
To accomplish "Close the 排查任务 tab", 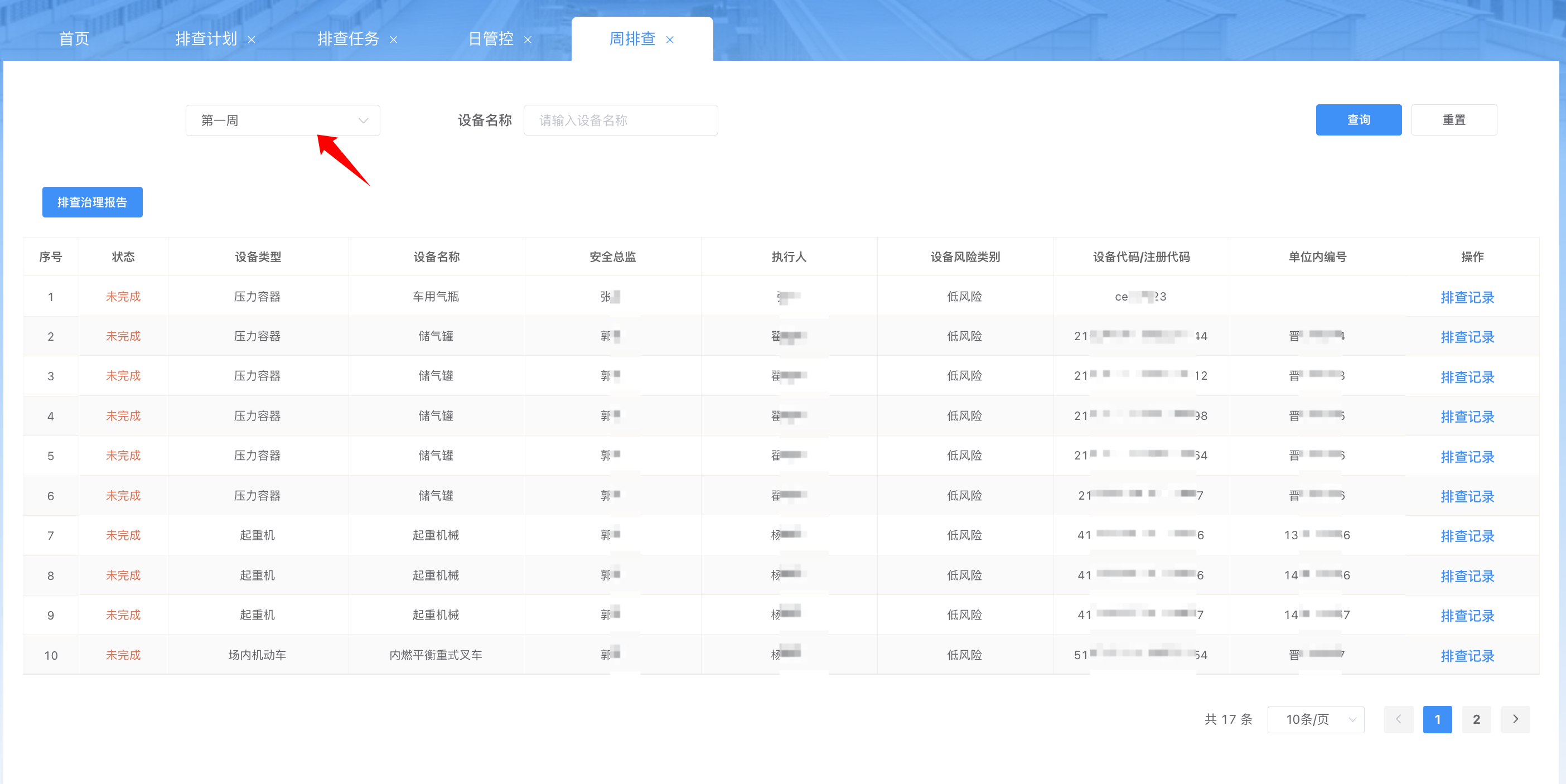I will 393,40.
